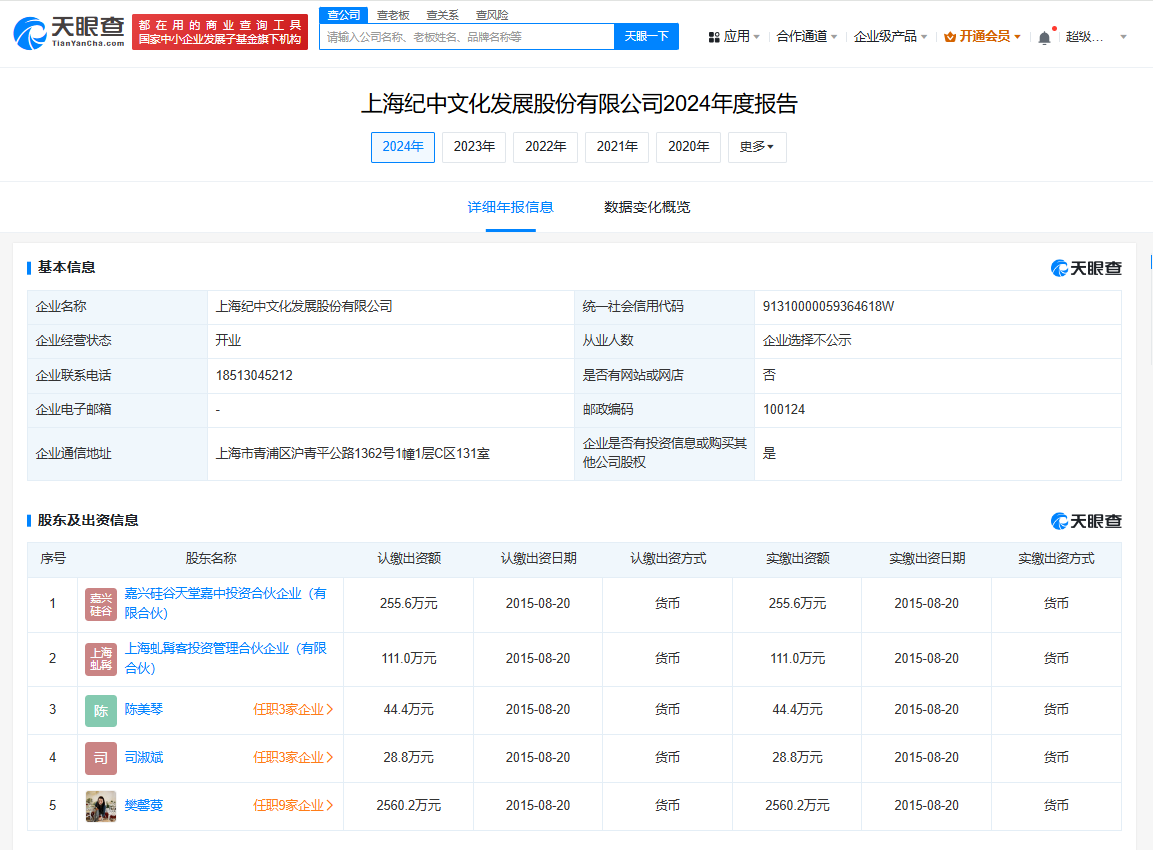Select the 查关系 search tab

point(442,15)
